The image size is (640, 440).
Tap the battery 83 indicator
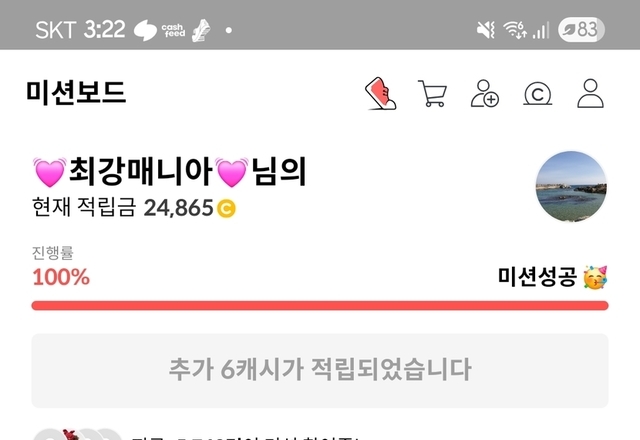tap(581, 29)
